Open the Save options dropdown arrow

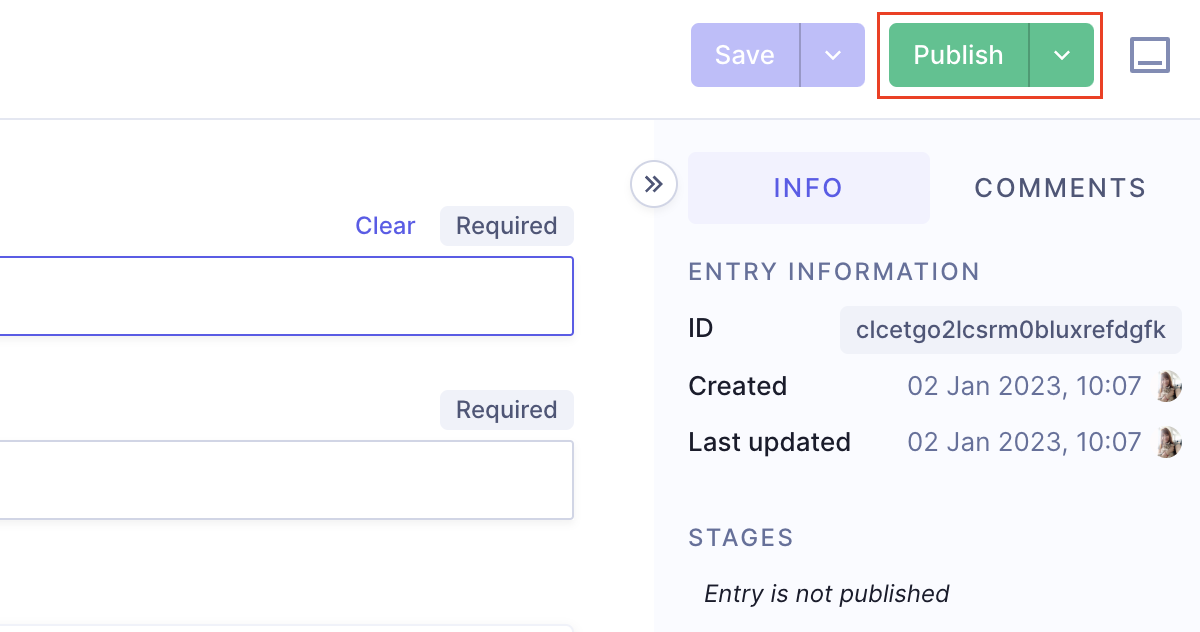tap(833, 55)
